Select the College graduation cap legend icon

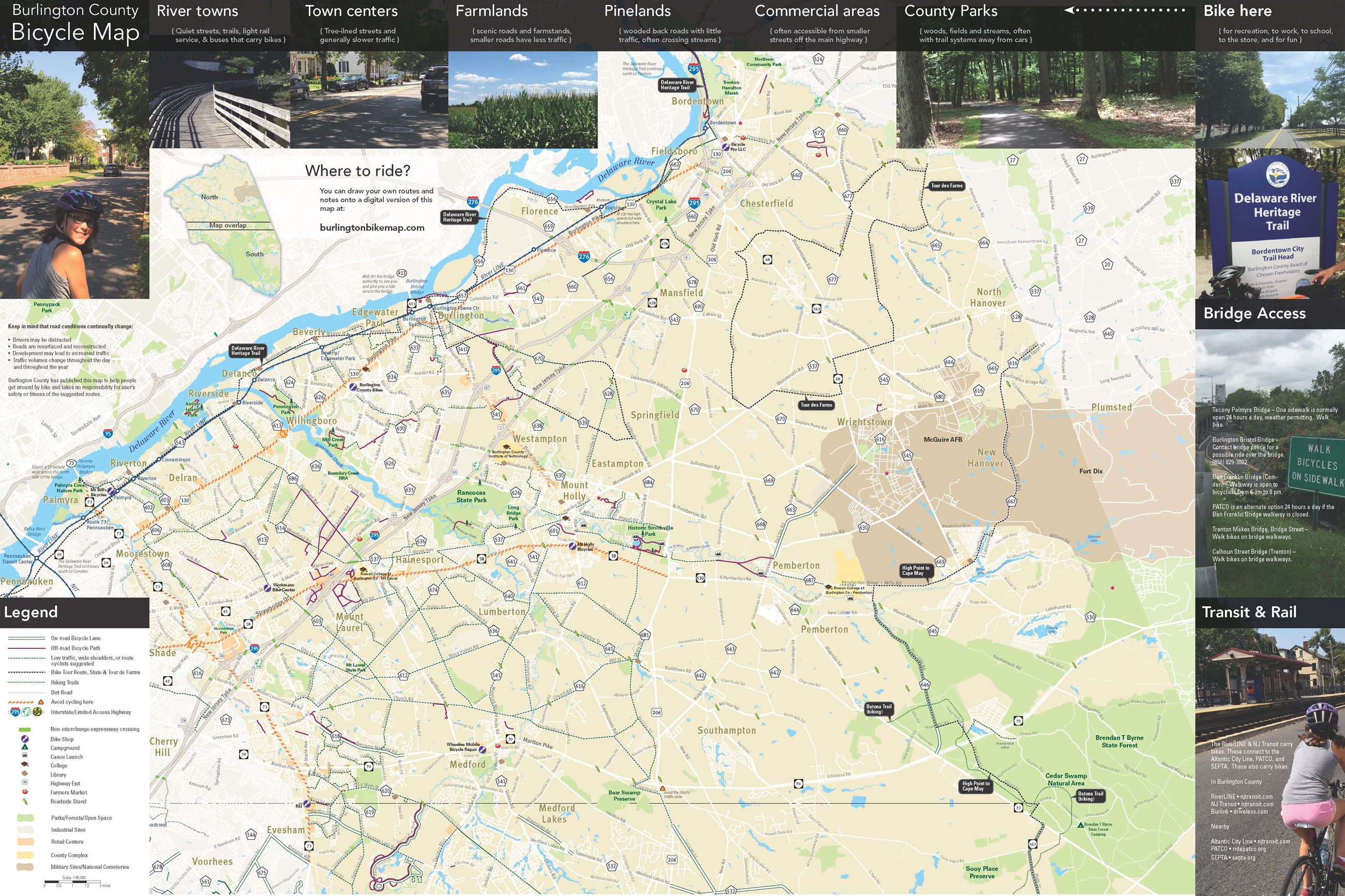click(x=26, y=765)
